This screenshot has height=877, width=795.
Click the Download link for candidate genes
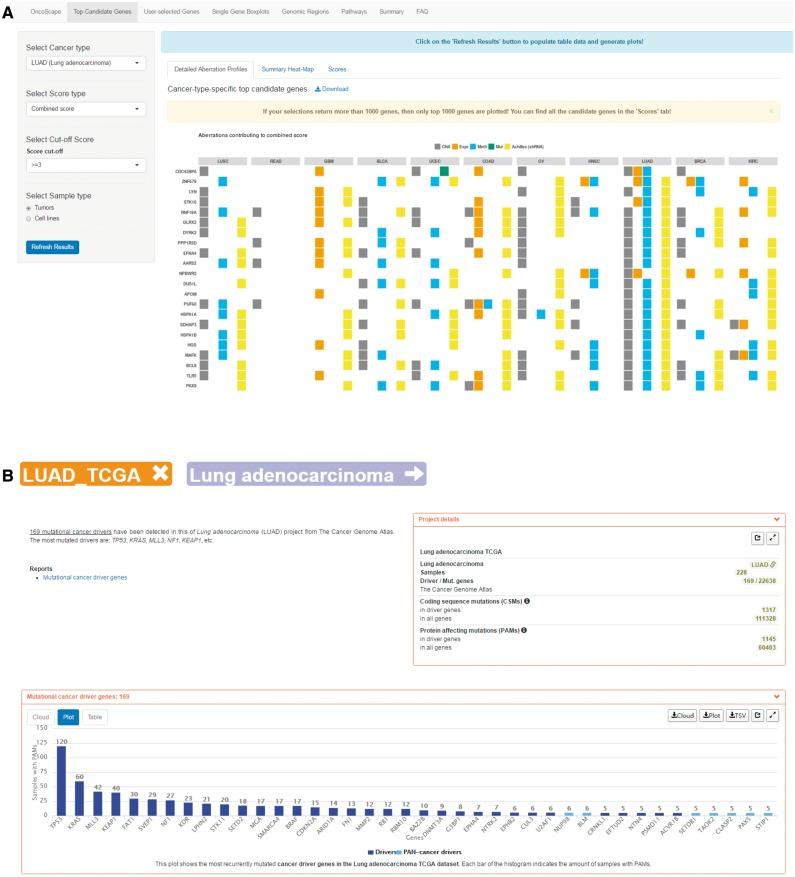pos(332,89)
